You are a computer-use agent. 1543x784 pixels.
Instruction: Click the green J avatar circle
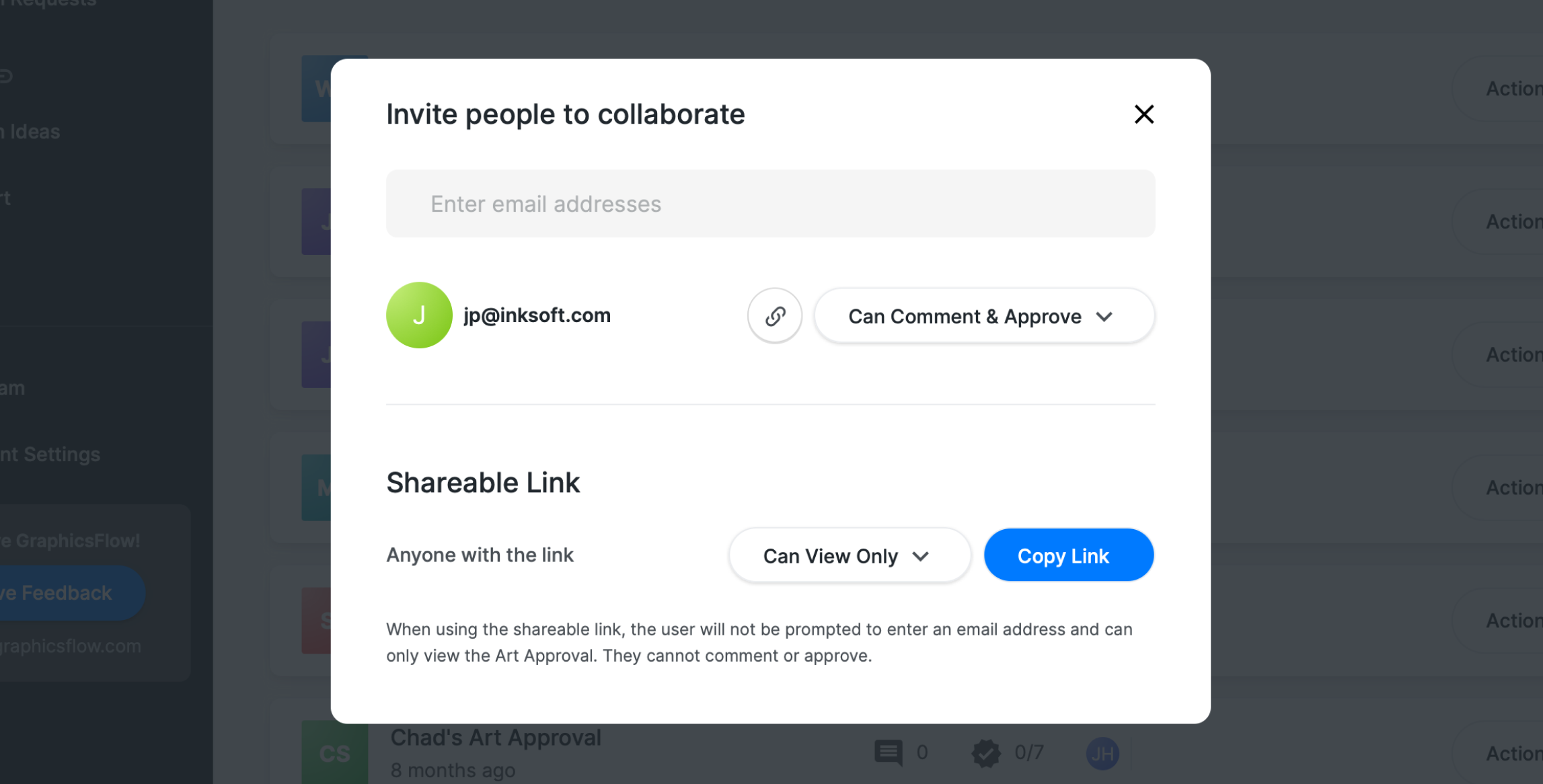pyautogui.click(x=419, y=315)
